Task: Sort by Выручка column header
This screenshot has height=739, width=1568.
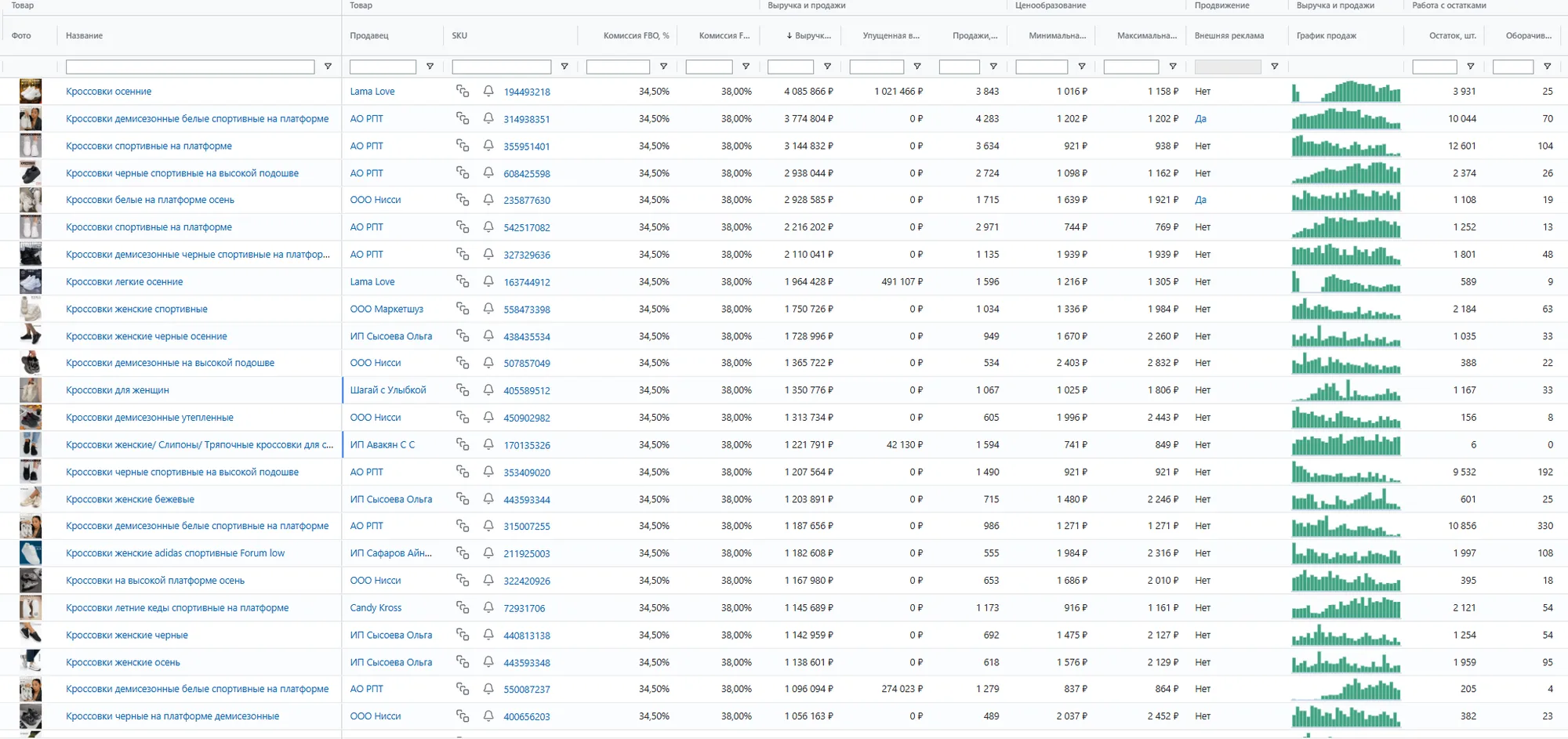Action: coord(809,35)
